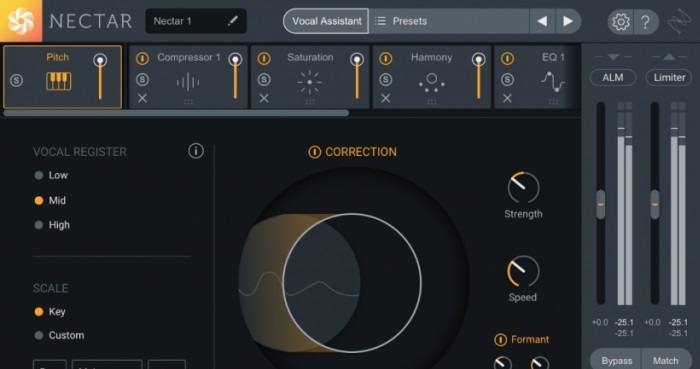700x369 pixels.
Task: Remove the Saturation module
Action: (264, 98)
